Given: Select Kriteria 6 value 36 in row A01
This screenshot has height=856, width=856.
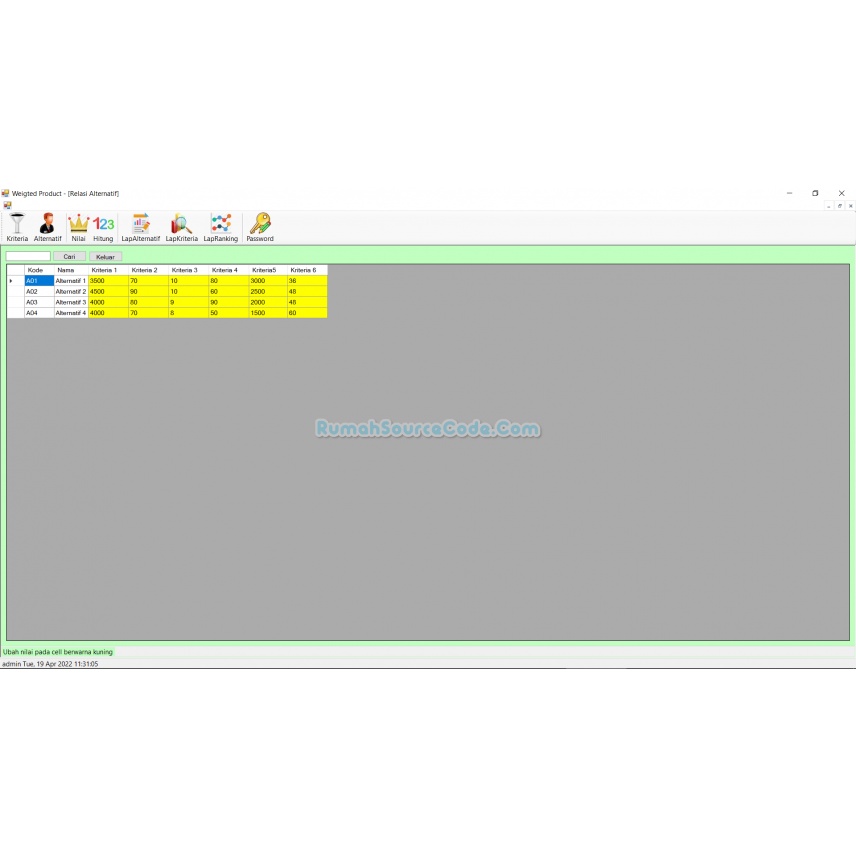Looking at the screenshot, I should [307, 281].
